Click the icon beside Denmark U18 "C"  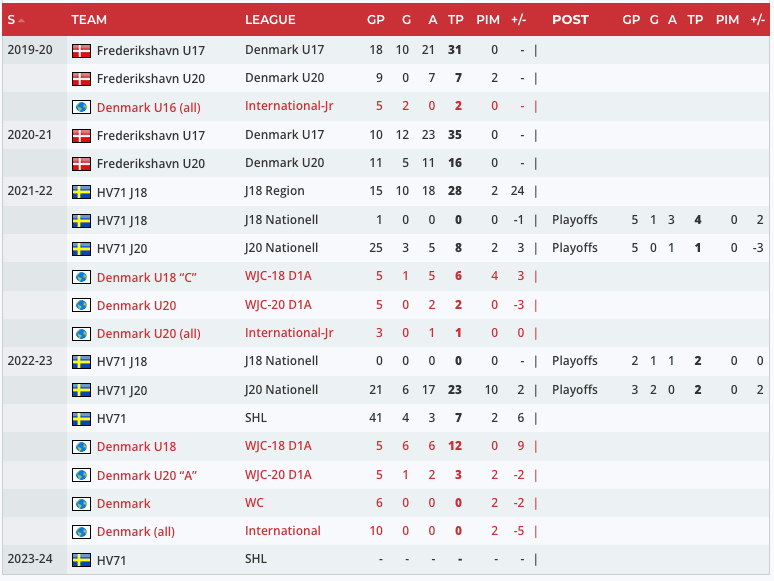82,277
